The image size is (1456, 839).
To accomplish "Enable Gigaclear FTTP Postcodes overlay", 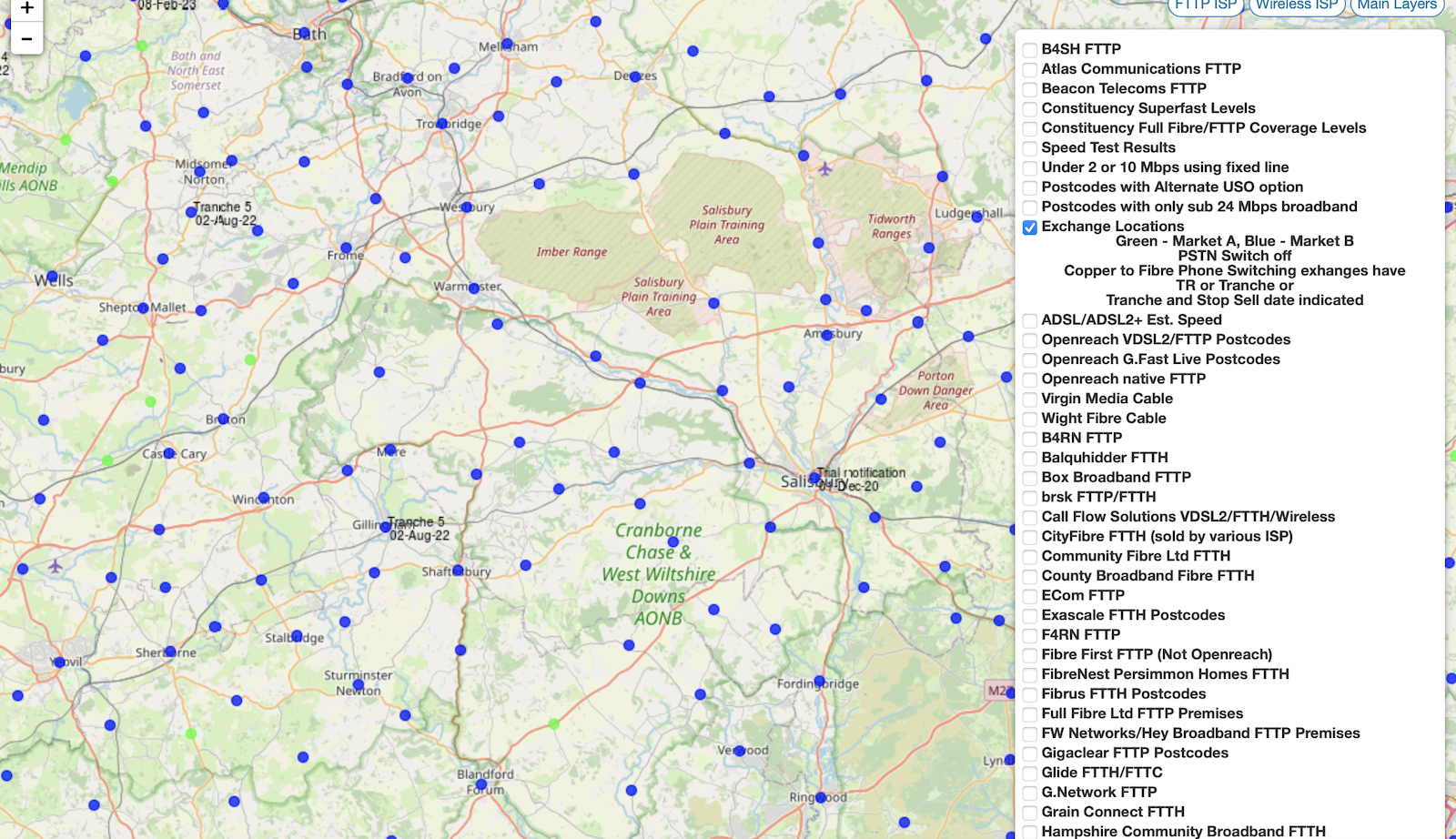I will [1029, 753].
